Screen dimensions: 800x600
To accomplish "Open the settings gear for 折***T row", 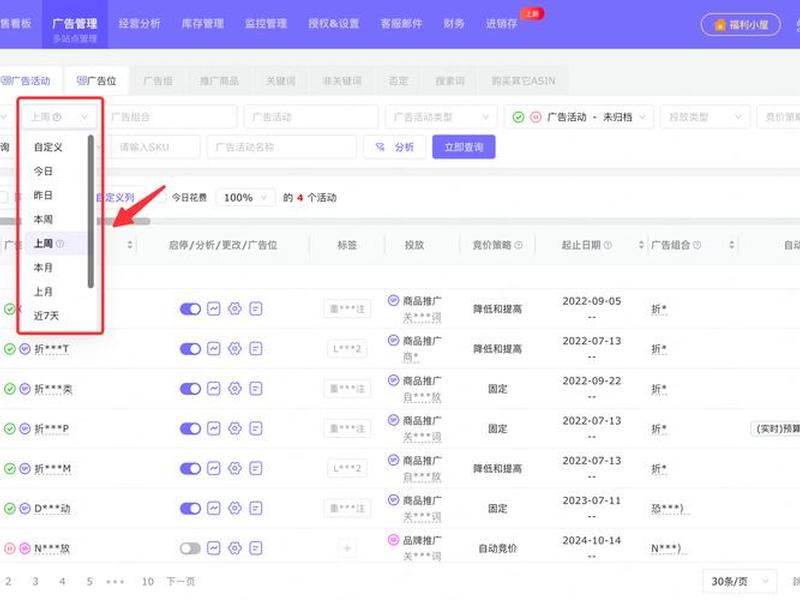I will (x=235, y=349).
